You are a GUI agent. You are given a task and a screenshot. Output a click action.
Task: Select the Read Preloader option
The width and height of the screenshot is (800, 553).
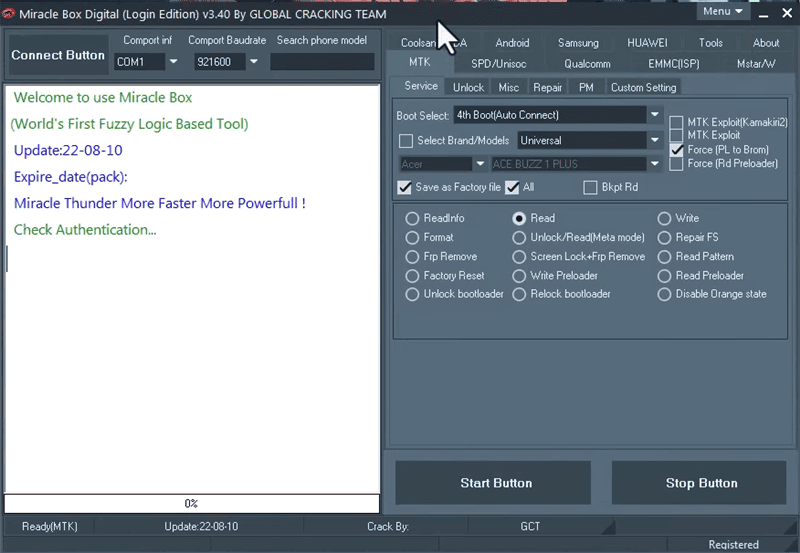664,276
